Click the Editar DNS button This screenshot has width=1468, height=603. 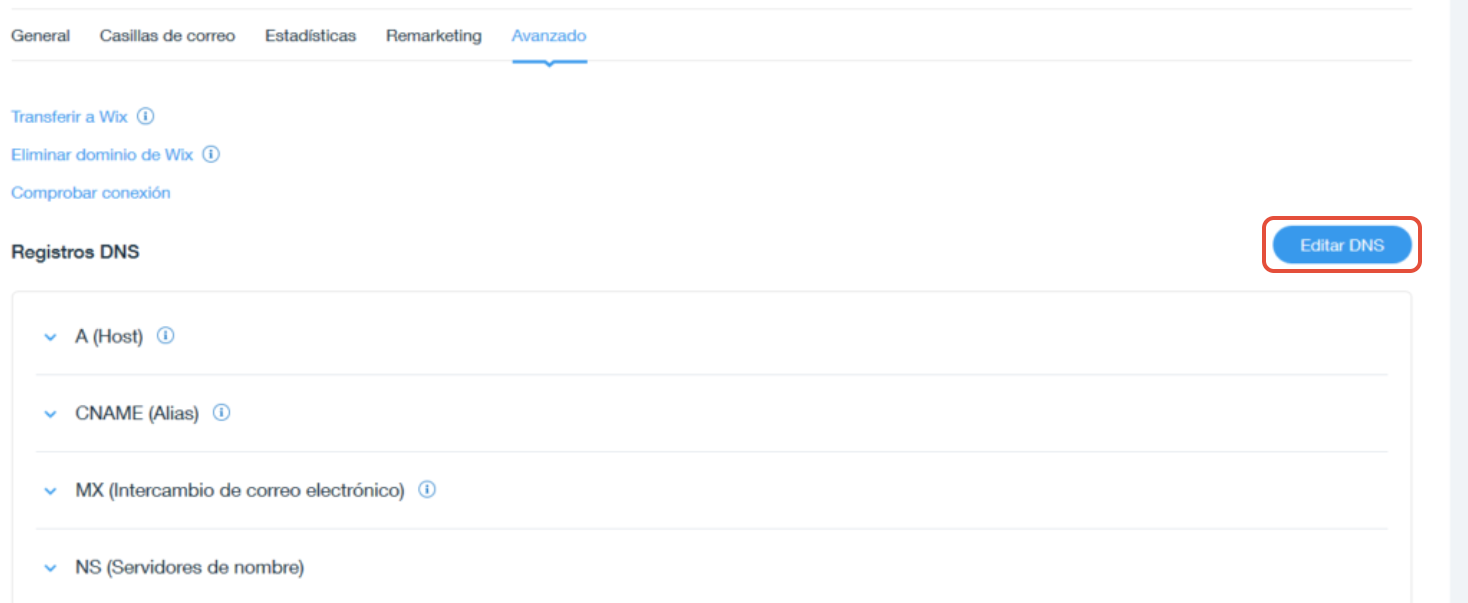point(1342,245)
